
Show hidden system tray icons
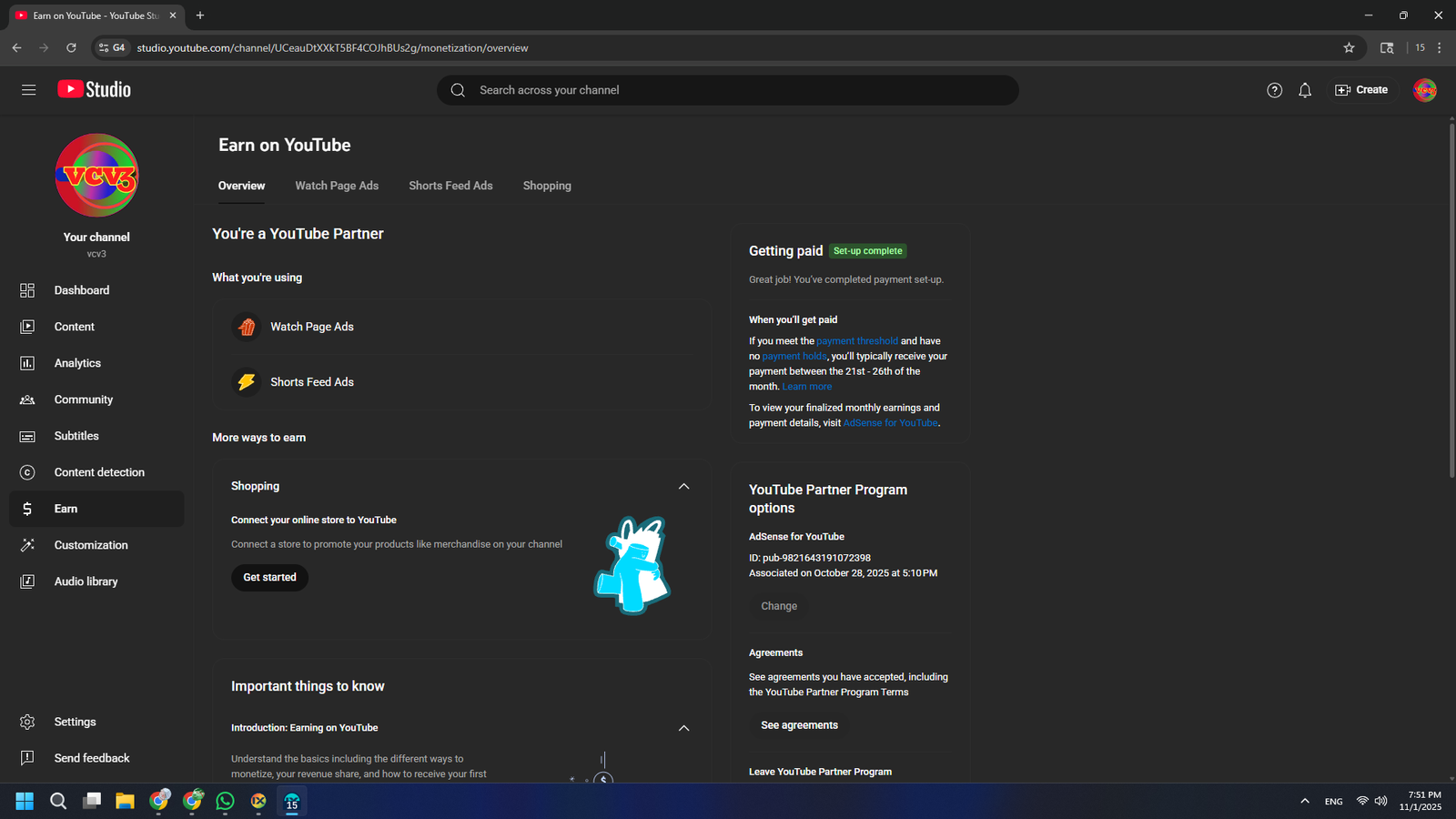point(1305,801)
